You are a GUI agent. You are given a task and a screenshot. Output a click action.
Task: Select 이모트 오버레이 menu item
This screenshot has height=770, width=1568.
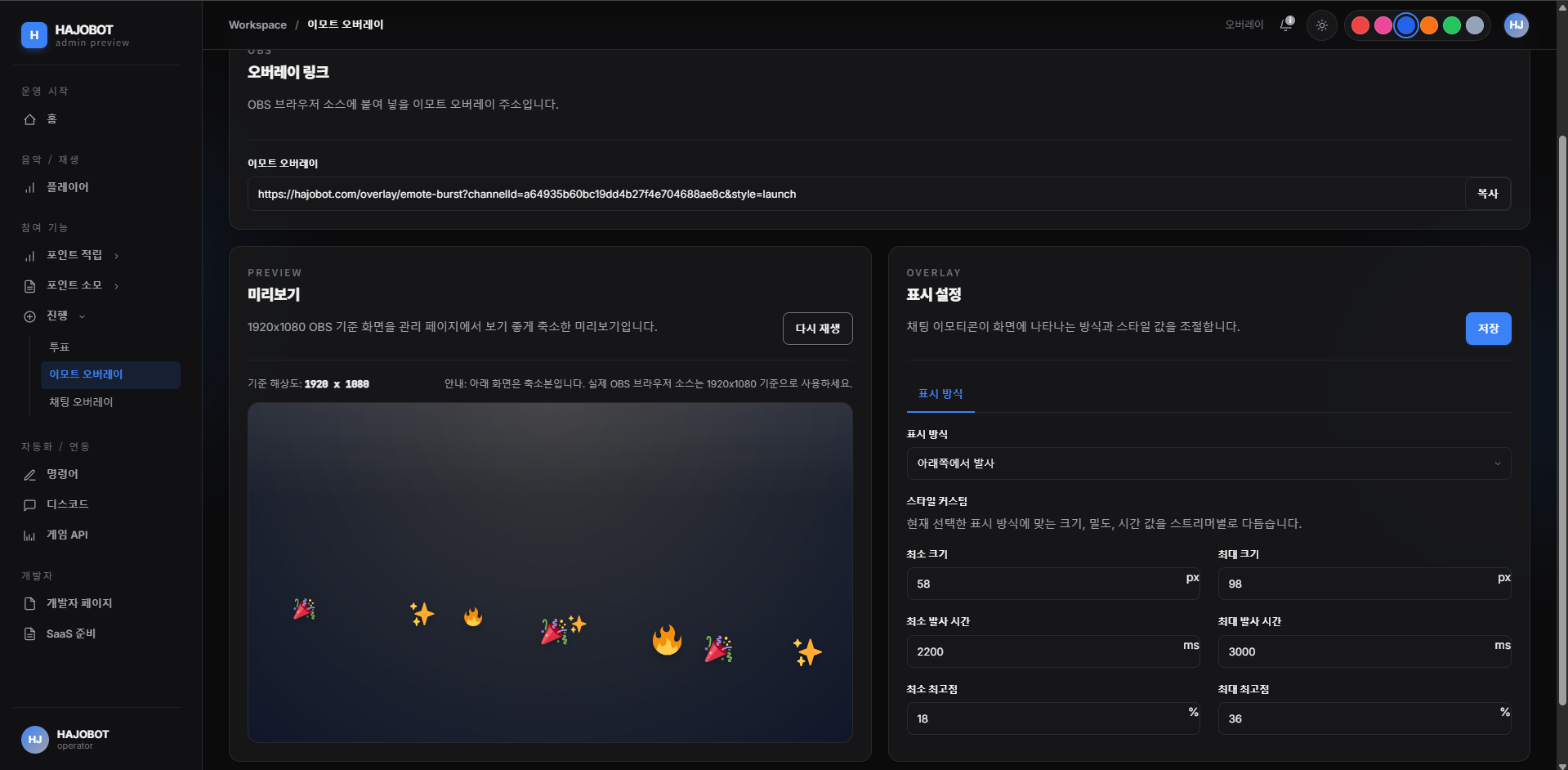pyautogui.click(x=110, y=374)
